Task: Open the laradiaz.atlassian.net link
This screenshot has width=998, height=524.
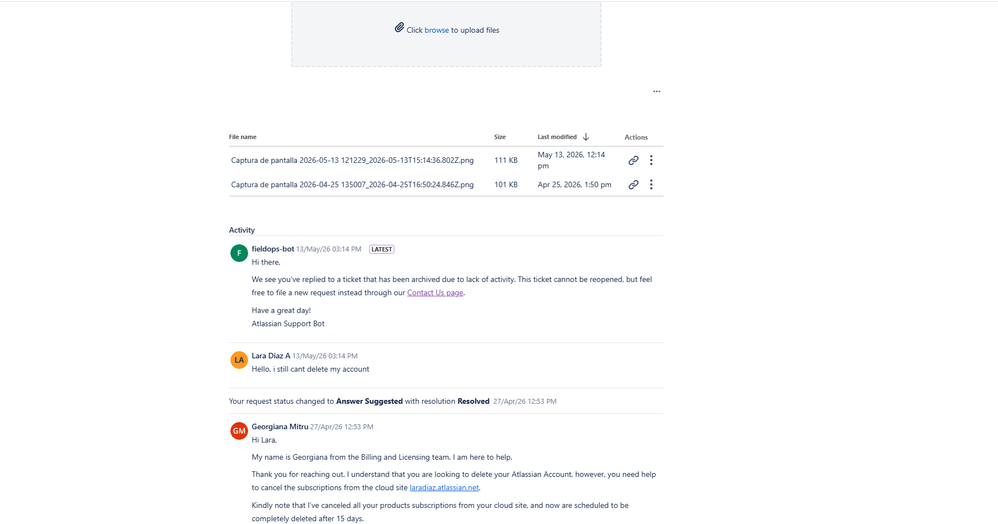Action: tap(444, 488)
